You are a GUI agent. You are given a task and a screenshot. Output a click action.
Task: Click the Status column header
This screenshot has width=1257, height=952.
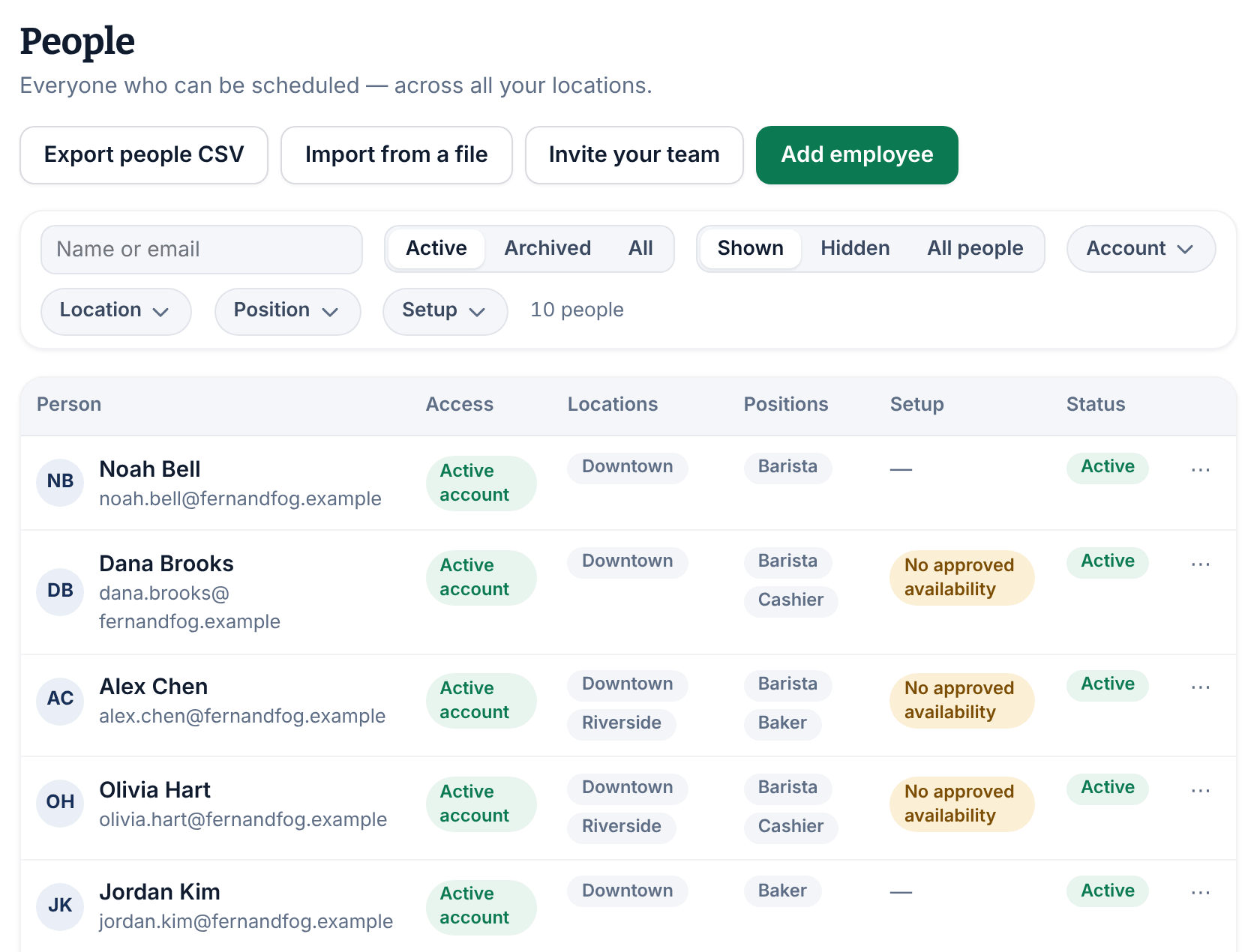1096,405
